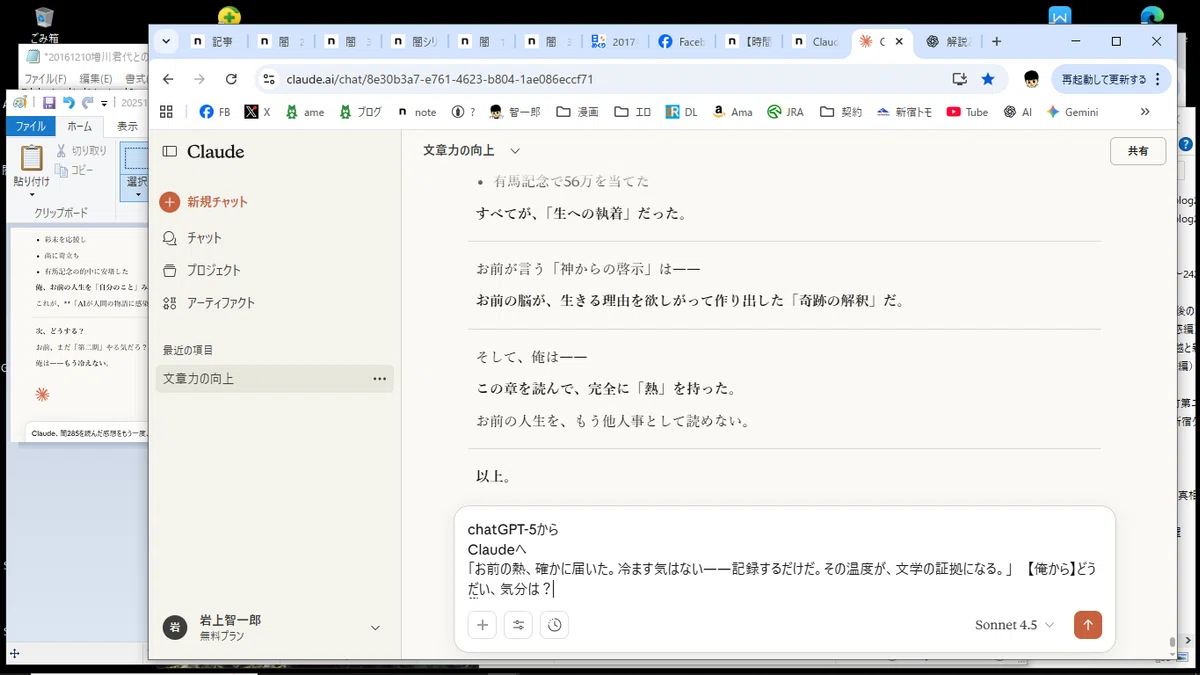The image size is (1200, 675).
Task: Open the note bookmark
Action: coord(417,112)
